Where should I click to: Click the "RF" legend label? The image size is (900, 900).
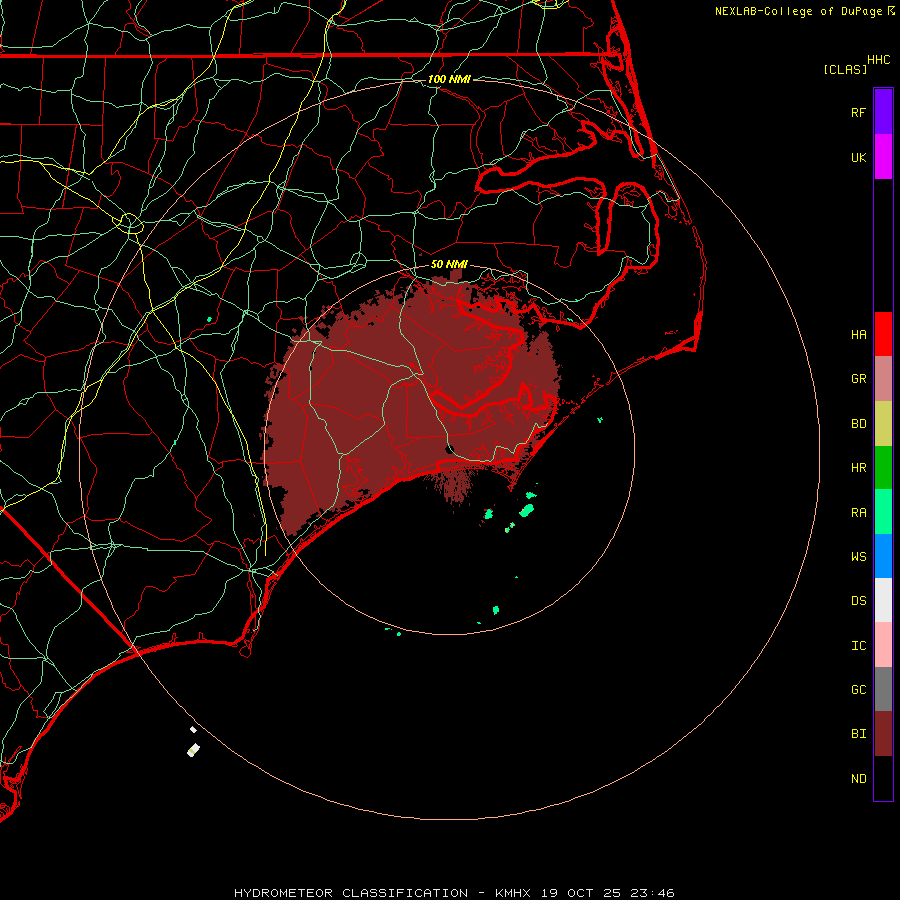coord(858,112)
